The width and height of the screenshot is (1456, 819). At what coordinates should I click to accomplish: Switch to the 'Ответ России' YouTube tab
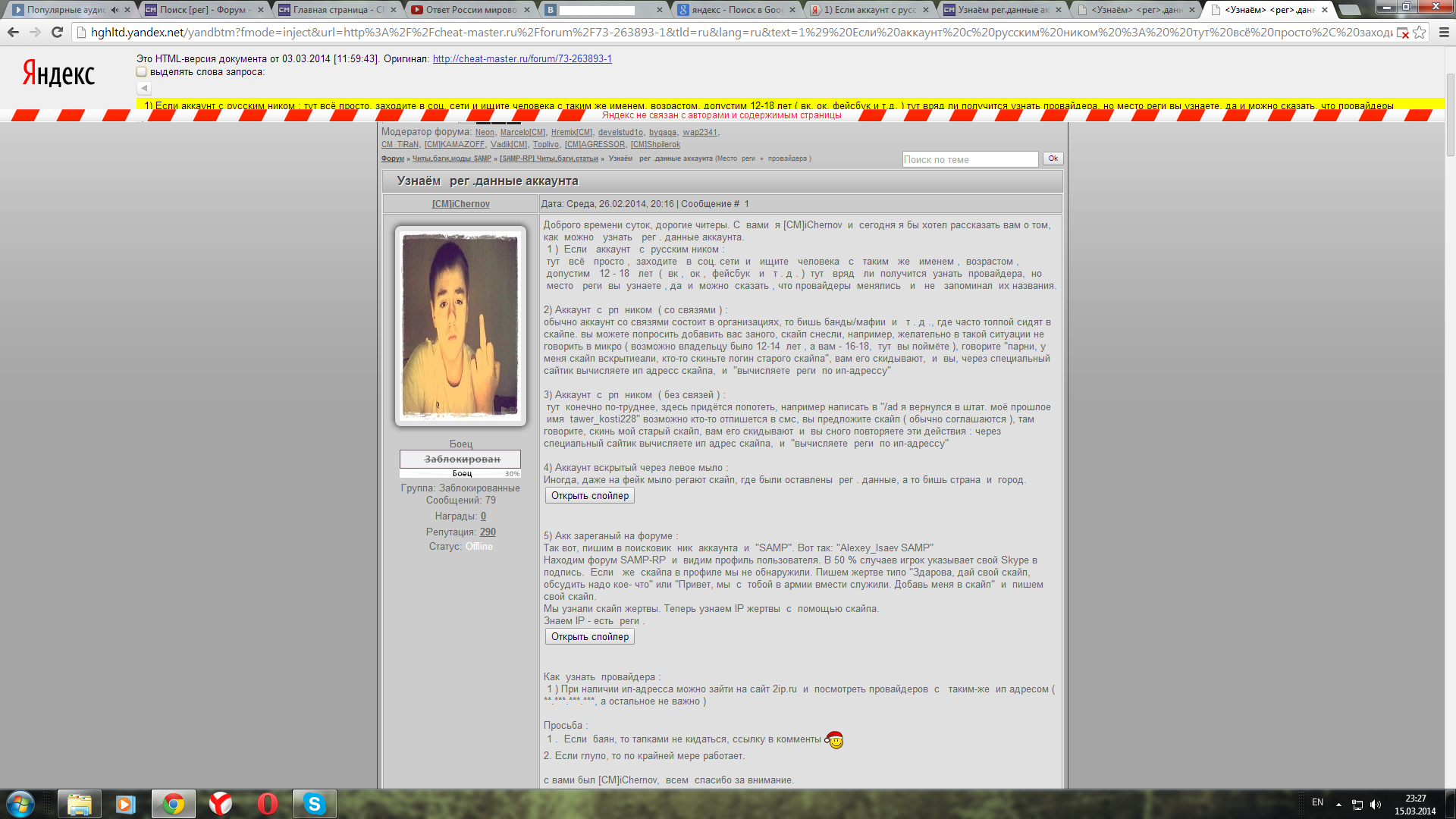point(470,10)
